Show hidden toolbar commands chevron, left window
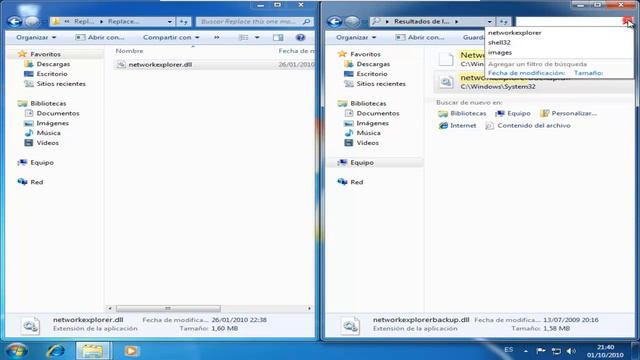 coord(216,37)
